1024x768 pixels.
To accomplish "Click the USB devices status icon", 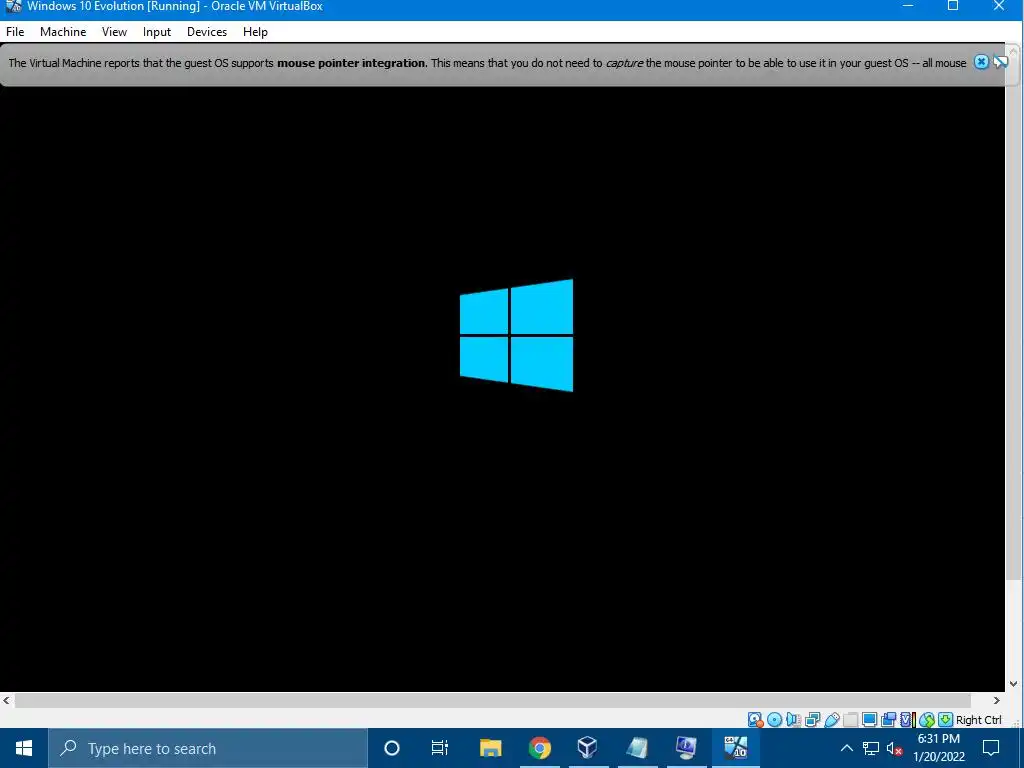I will pyautogui.click(x=832, y=720).
